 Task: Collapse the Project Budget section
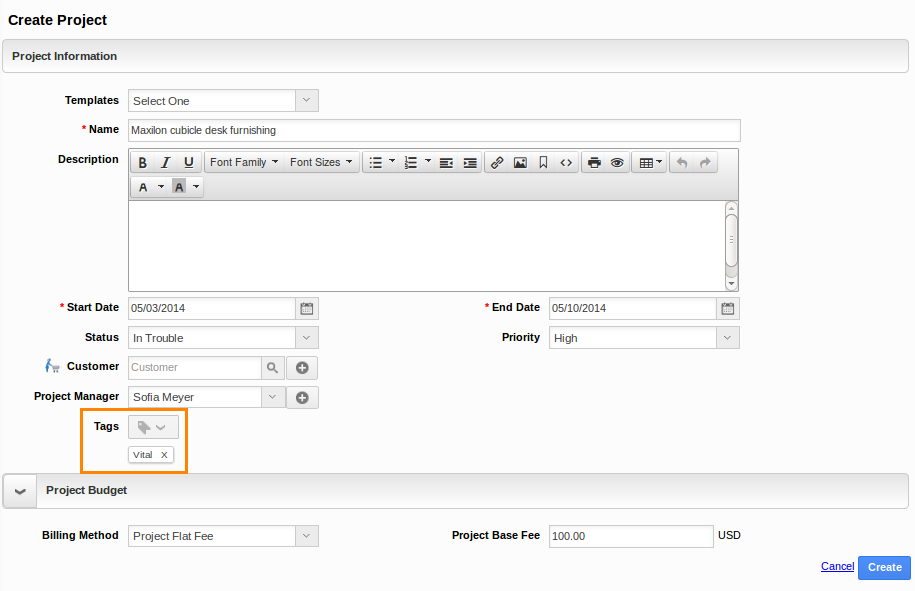point(19,491)
